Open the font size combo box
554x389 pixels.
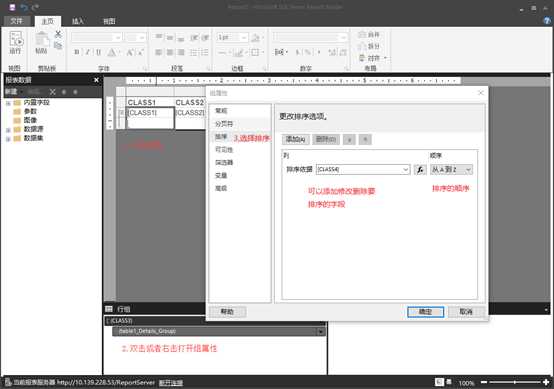pyautogui.click(x=136, y=37)
